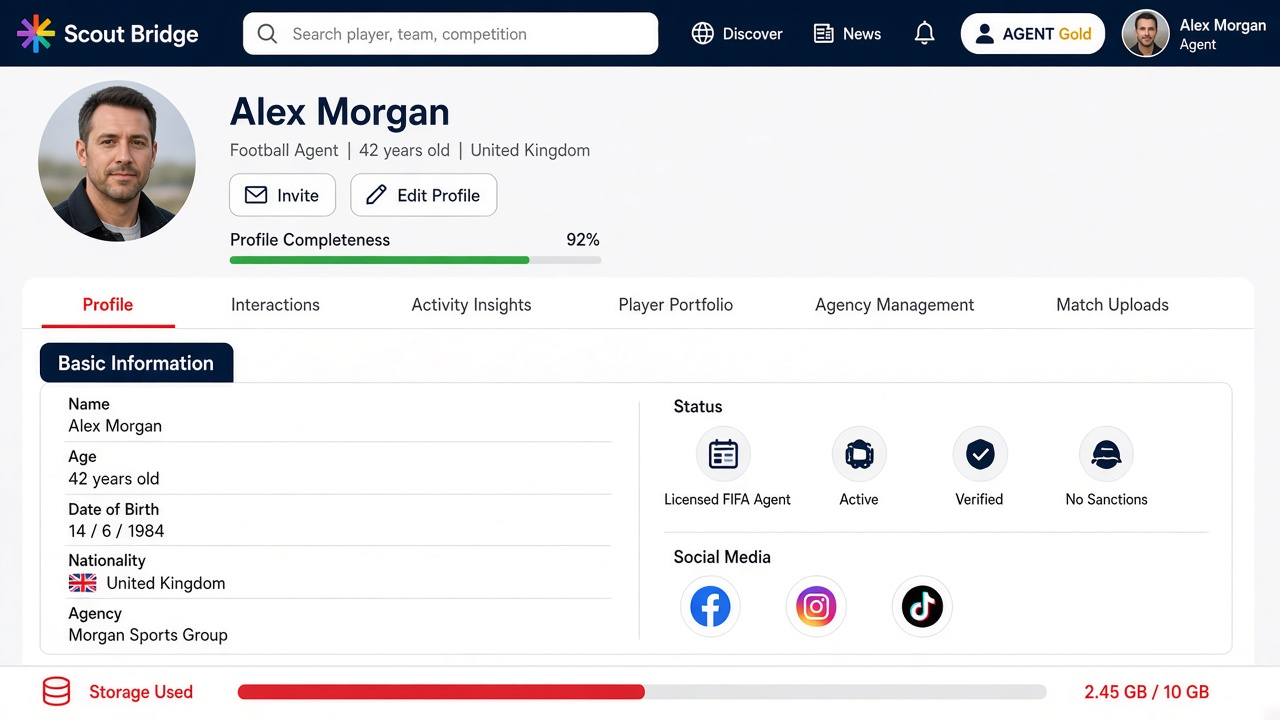Click the Edit Profile button
The image size is (1280, 720).
point(423,195)
